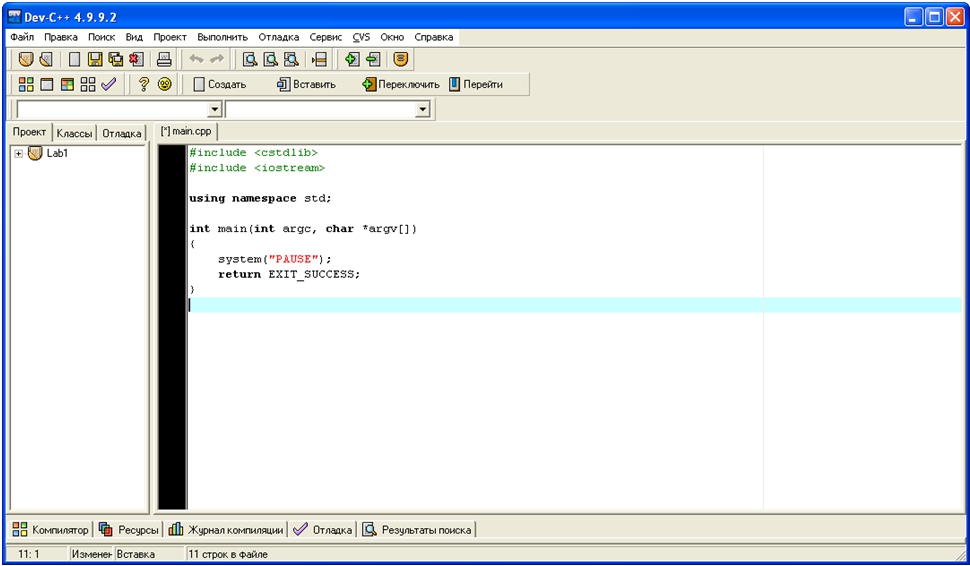The image size is (970, 566).
Task: Save the file with the floppy disk icon
Action: coord(95,59)
